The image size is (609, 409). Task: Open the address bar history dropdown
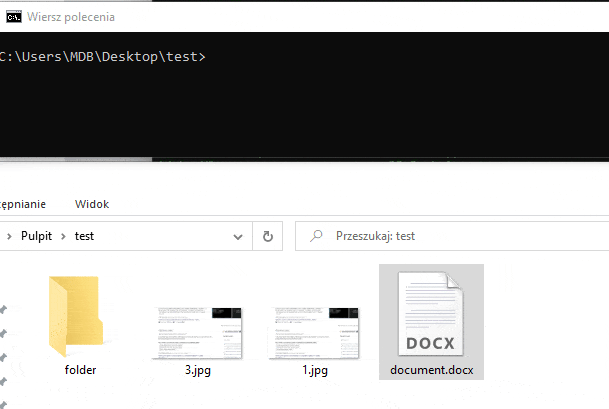tap(237, 237)
